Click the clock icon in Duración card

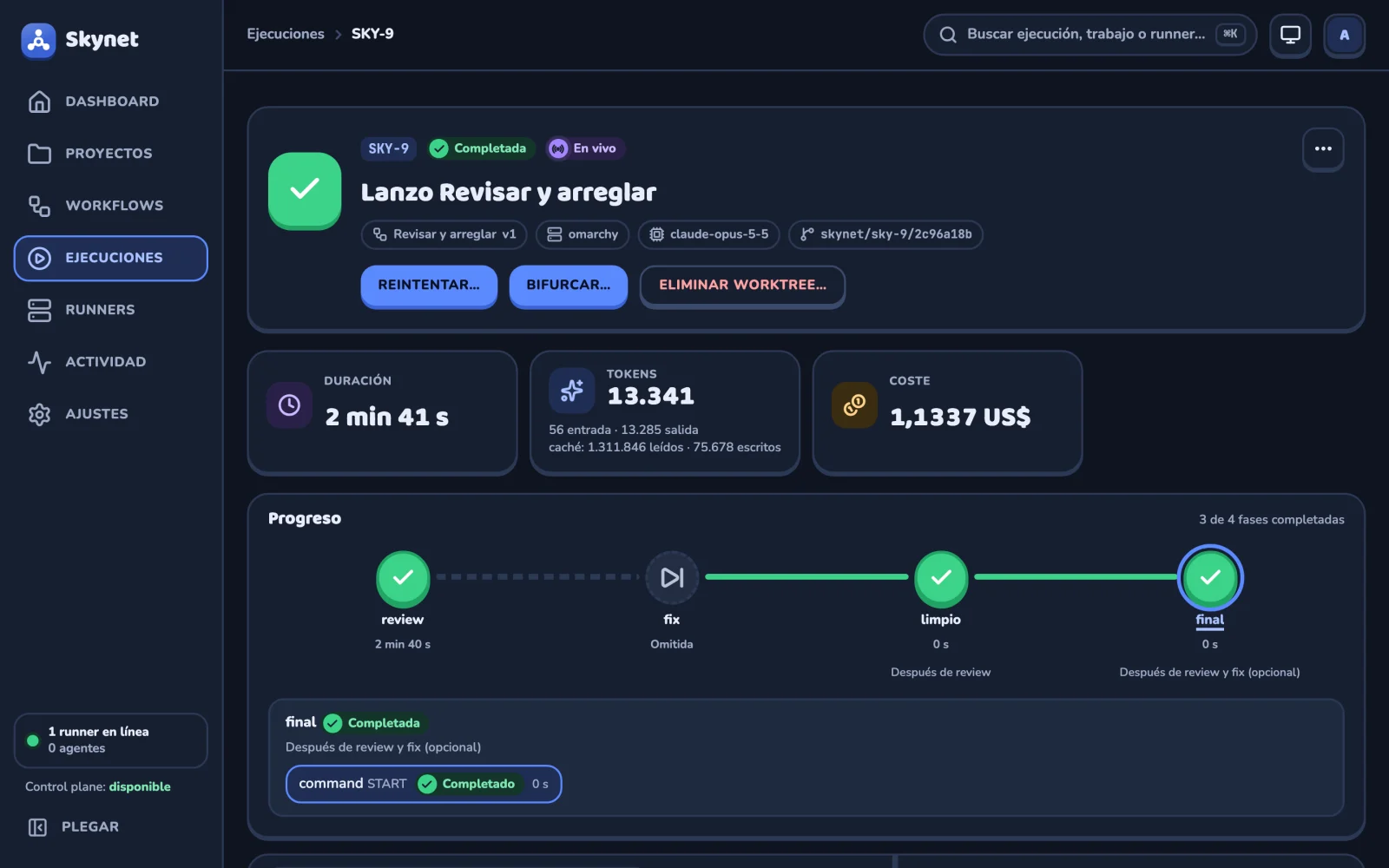[289, 405]
